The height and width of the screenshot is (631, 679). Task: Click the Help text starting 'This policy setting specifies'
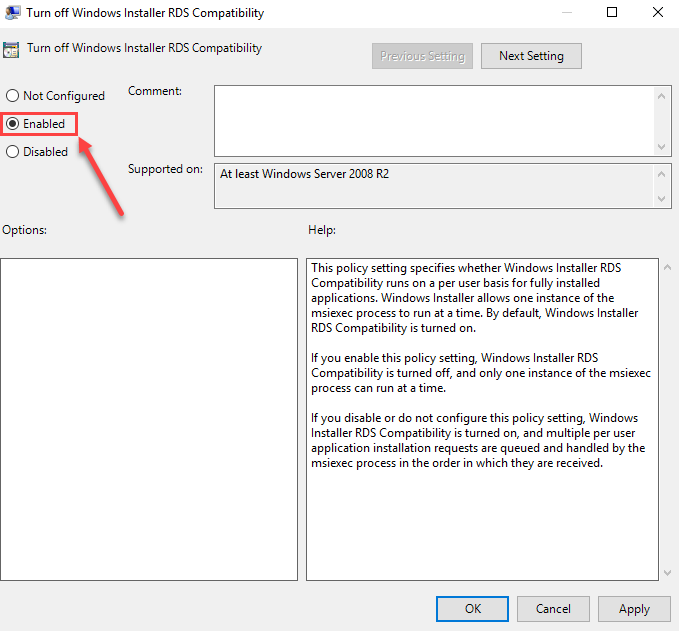coord(474,298)
